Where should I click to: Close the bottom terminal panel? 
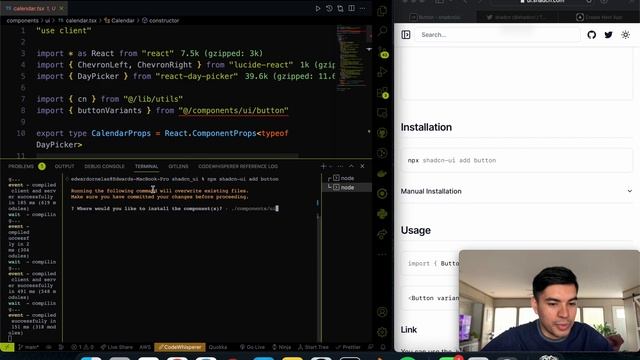click(x=362, y=166)
